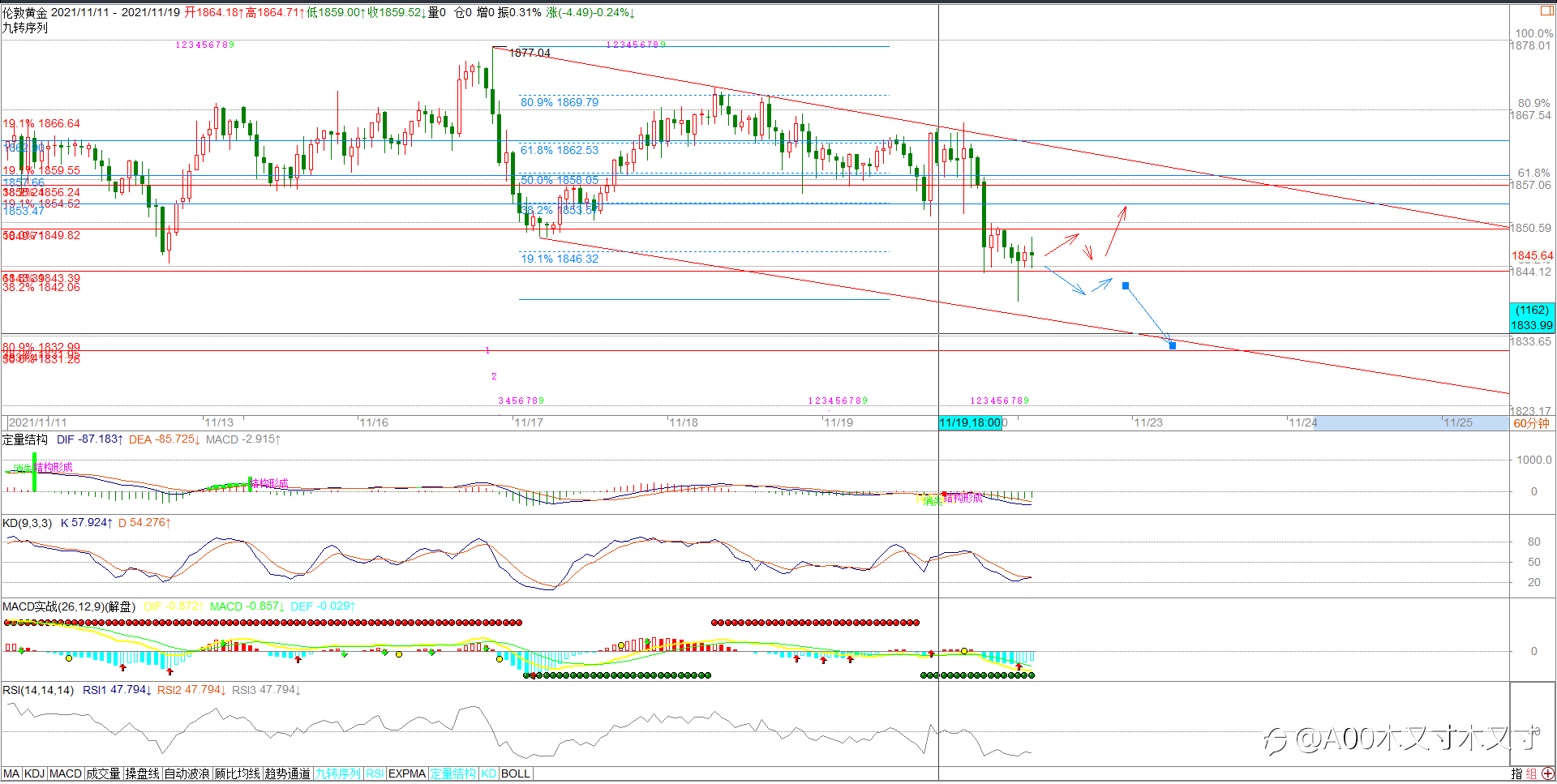Click the 19.1% 1846.32 Fibonacci label
1557x784 pixels.
[560, 259]
